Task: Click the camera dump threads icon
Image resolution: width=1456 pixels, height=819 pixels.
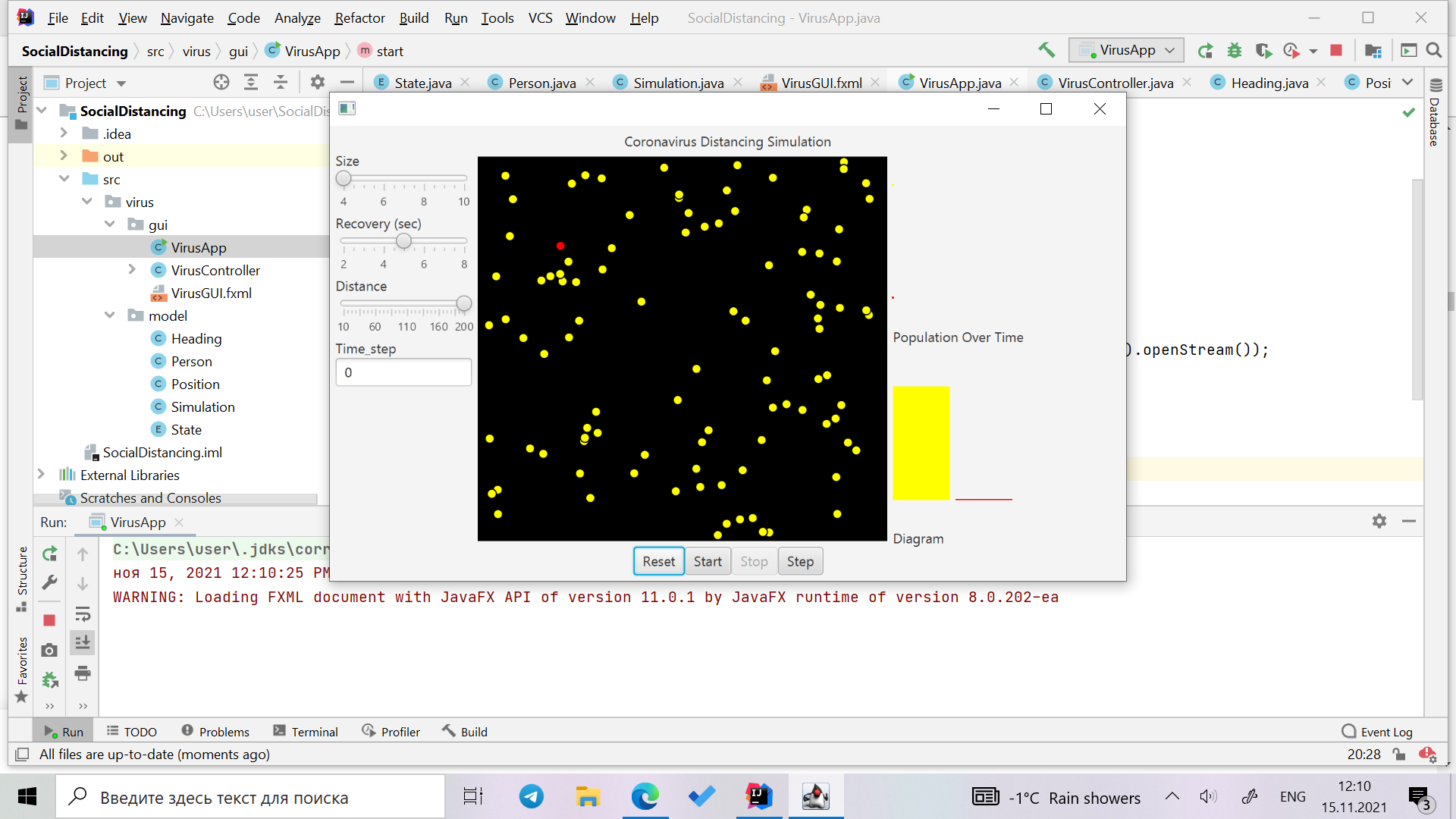Action: click(x=49, y=650)
